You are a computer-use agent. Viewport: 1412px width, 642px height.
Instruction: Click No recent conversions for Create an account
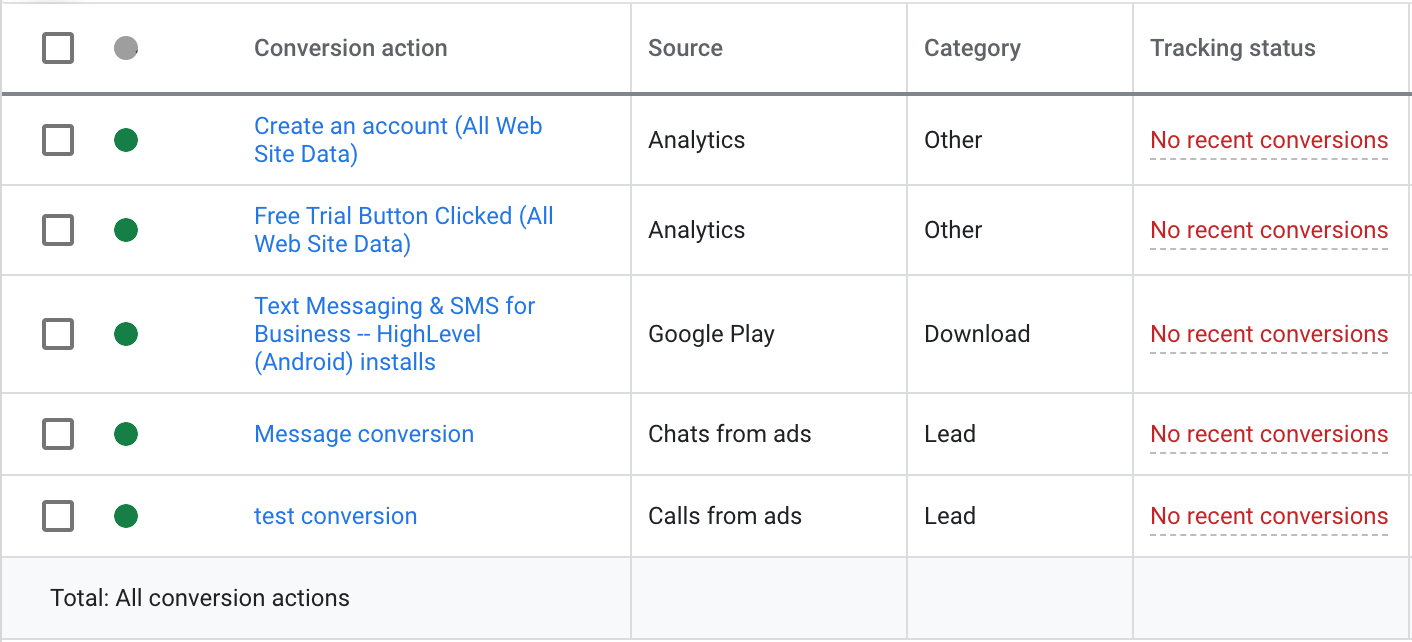(1268, 140)
